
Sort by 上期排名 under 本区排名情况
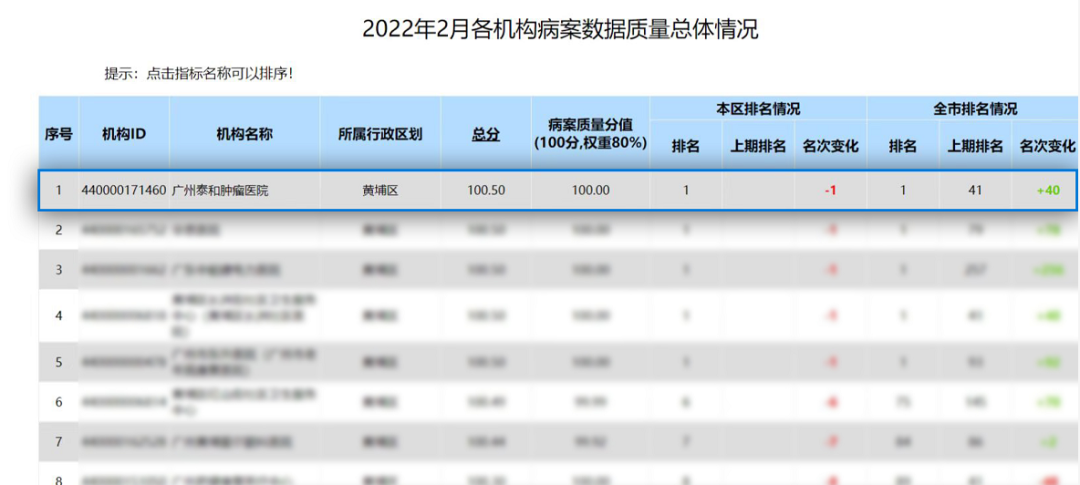[758, 146]
